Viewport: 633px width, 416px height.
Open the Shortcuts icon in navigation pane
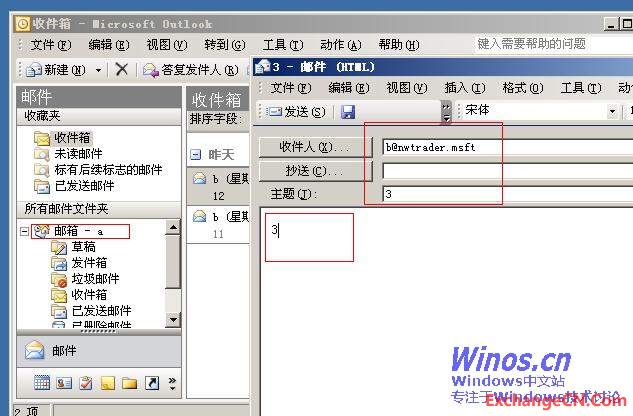(x=151, y=383)
